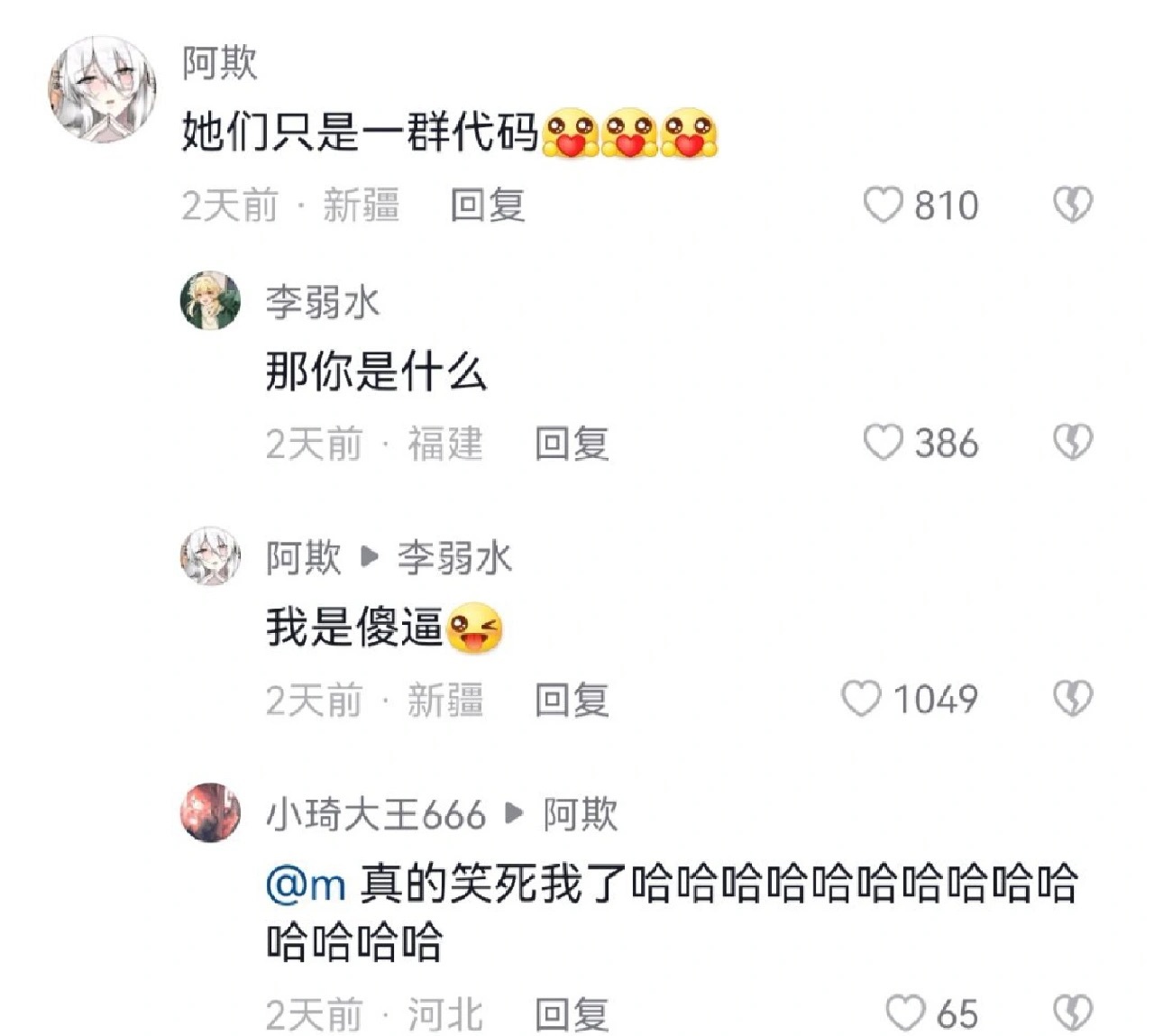Open 阿欺's username on the top comment
The width and height of the screenshot is (1154, 1036).
(219, 63)
